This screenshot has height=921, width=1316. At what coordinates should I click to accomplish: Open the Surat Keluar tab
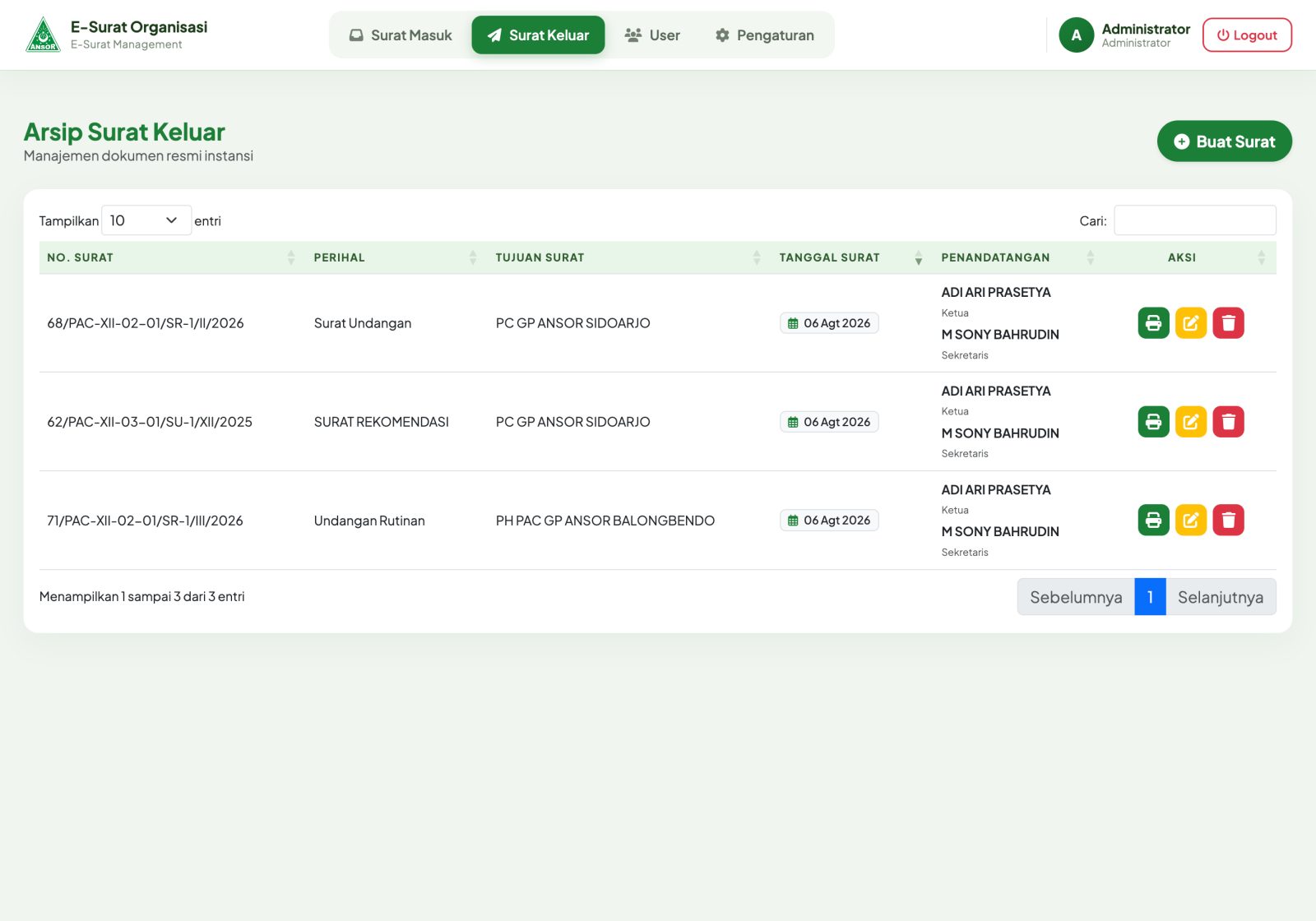[x=538, y=35]
